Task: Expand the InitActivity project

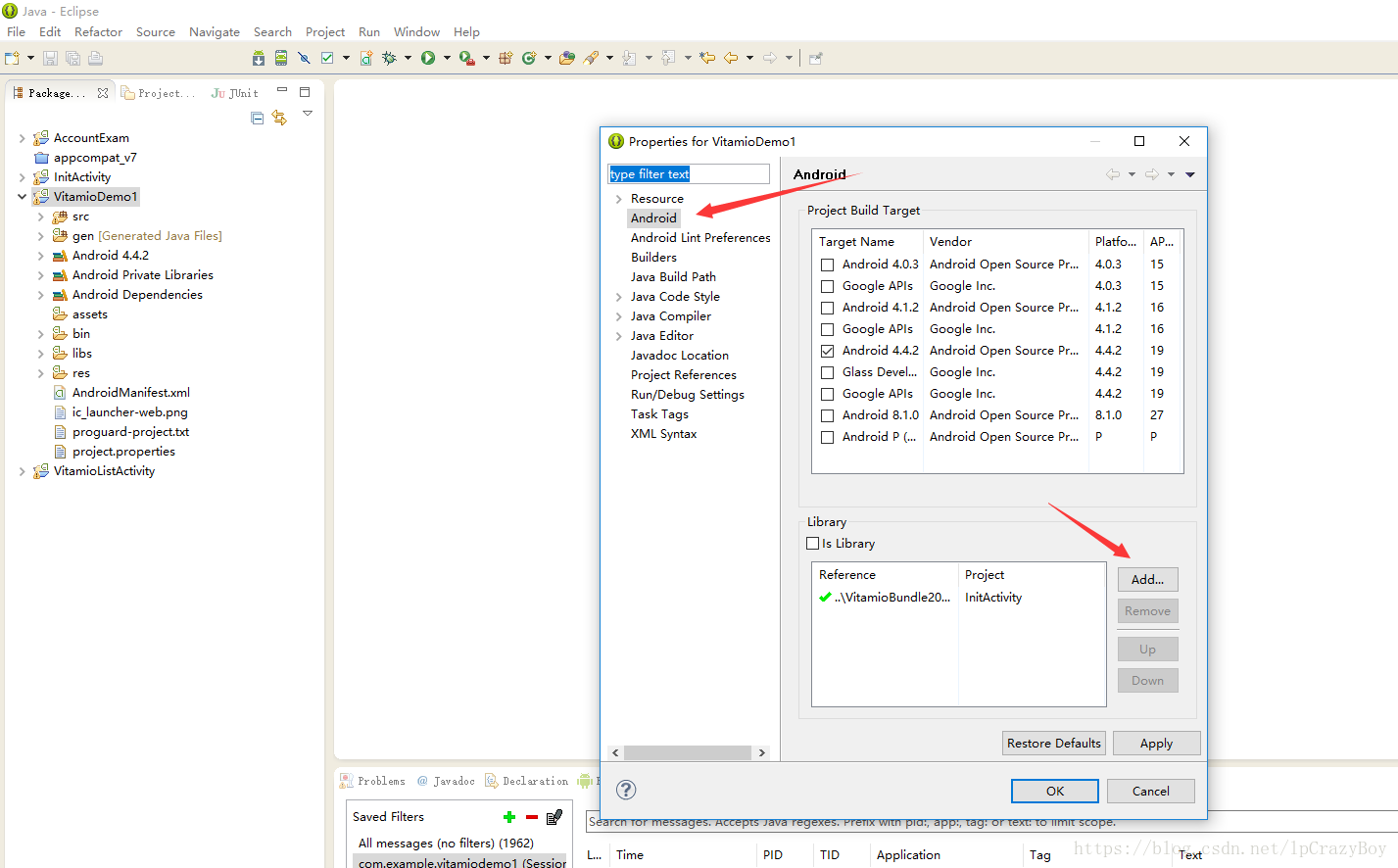Action: click(x=22, y=177)
